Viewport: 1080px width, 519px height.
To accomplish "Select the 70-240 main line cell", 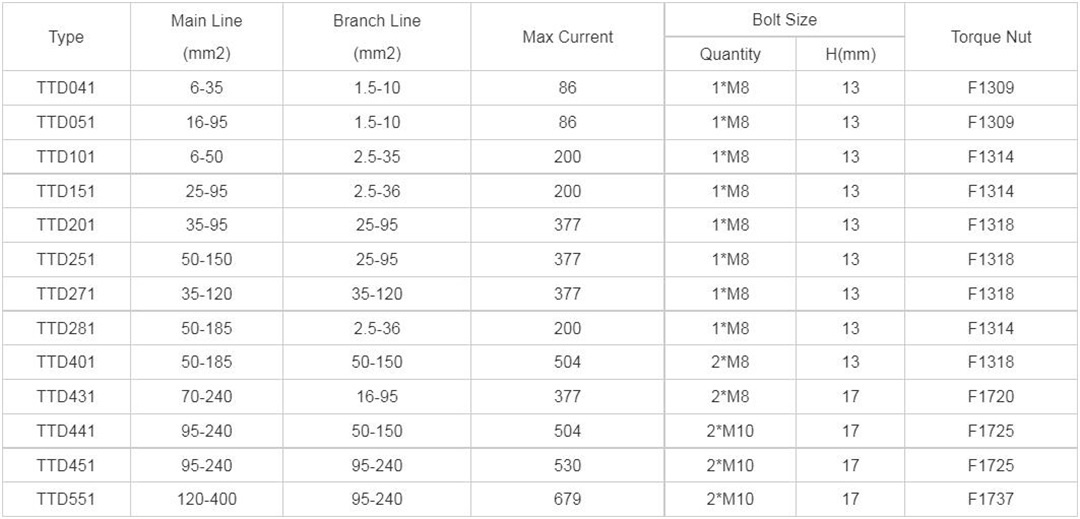I will pyautogui.click(x=207, y=396).
